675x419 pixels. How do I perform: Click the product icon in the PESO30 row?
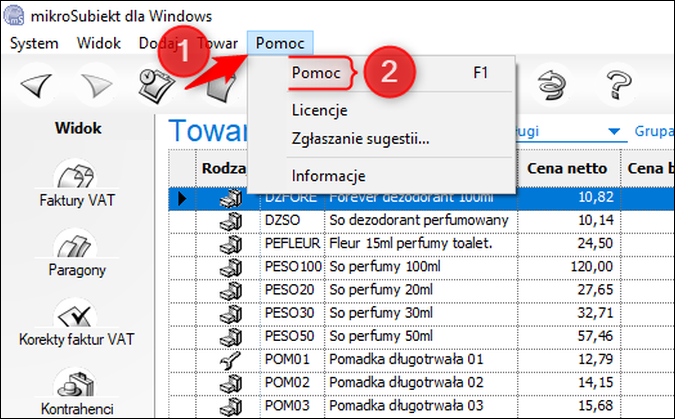click(x=230, y=314)
